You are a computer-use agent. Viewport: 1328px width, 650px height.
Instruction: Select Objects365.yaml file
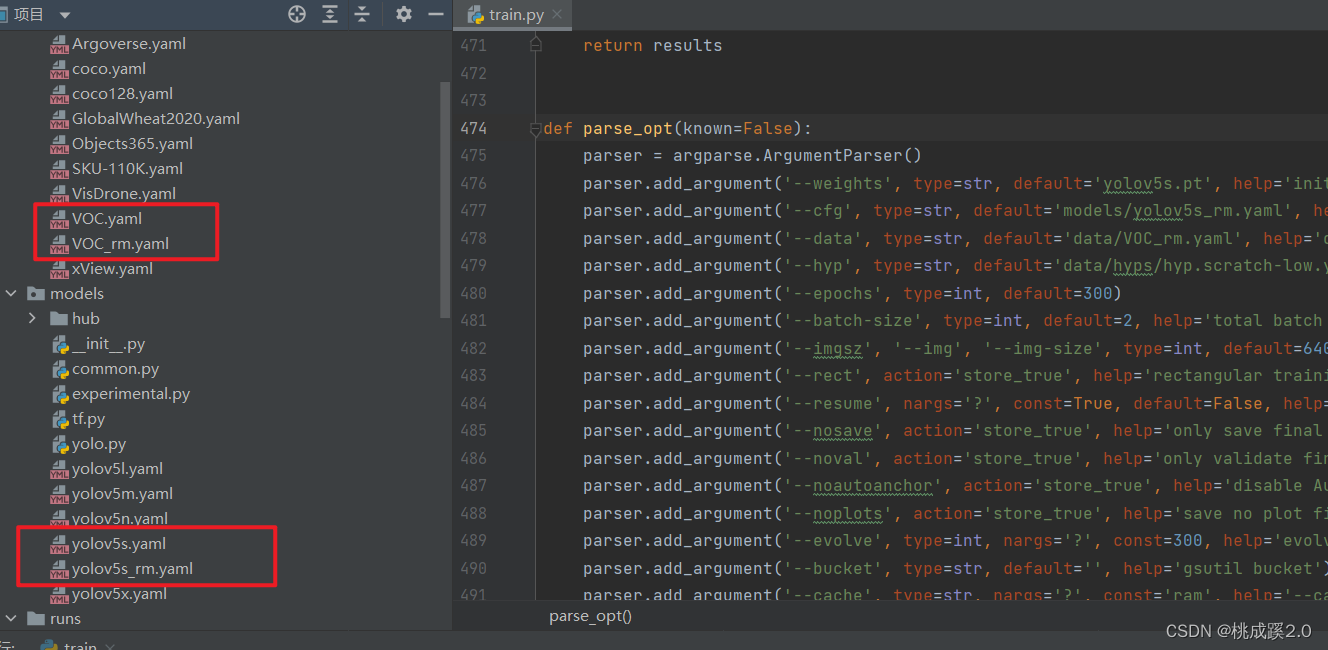tap(132, 144)
